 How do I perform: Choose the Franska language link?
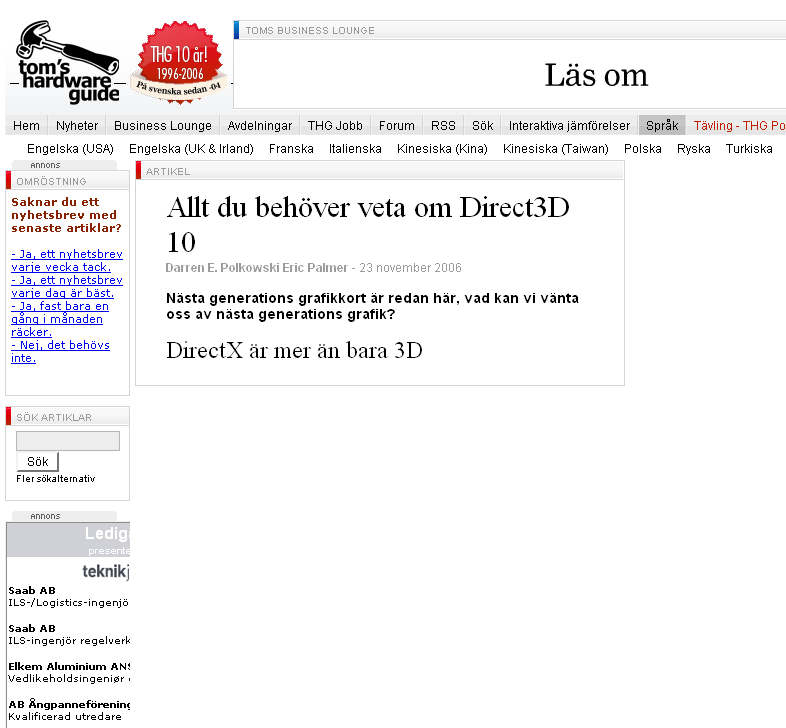click(x=291, y=149)
